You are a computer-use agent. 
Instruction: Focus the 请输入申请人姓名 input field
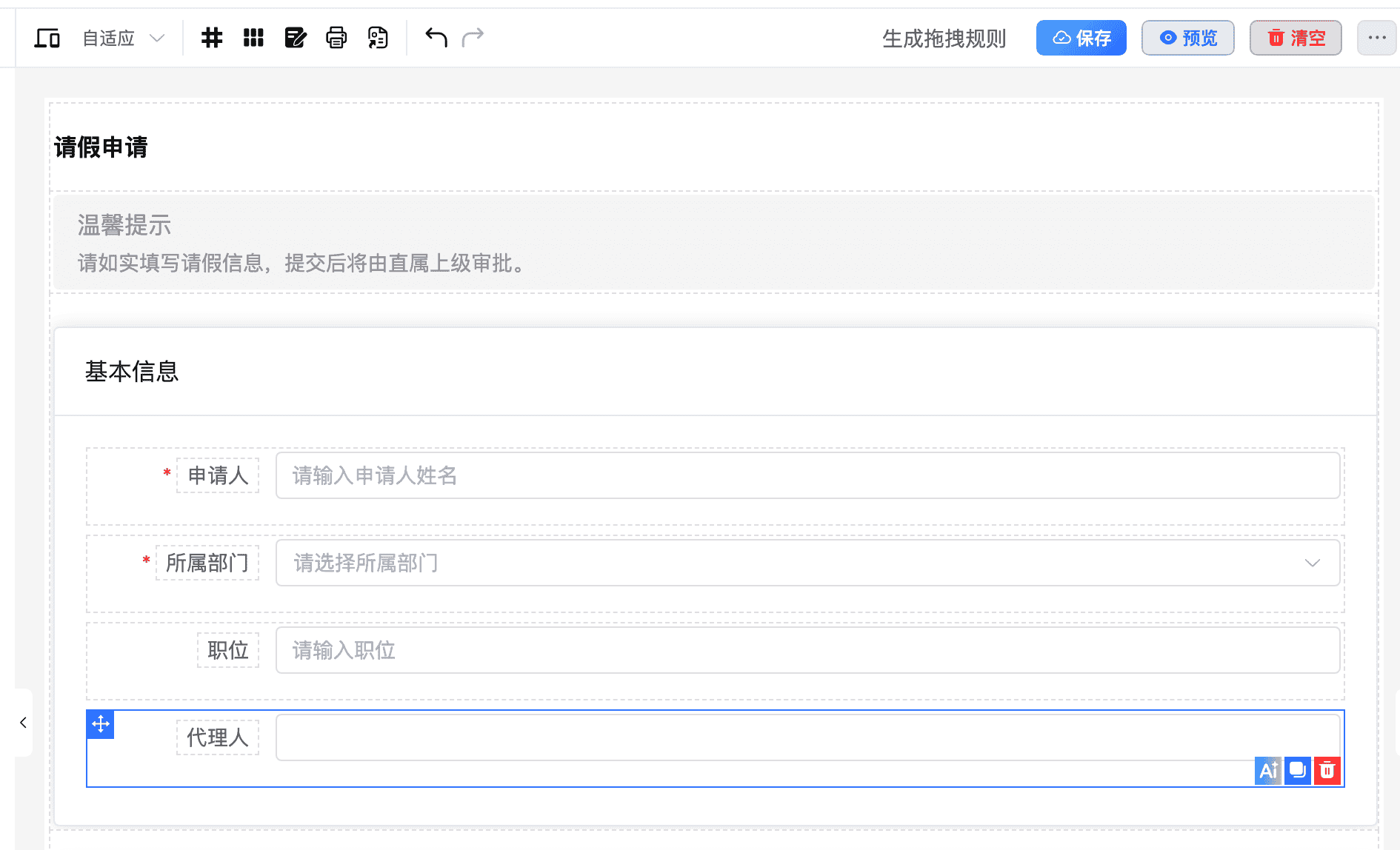point(807,475)
